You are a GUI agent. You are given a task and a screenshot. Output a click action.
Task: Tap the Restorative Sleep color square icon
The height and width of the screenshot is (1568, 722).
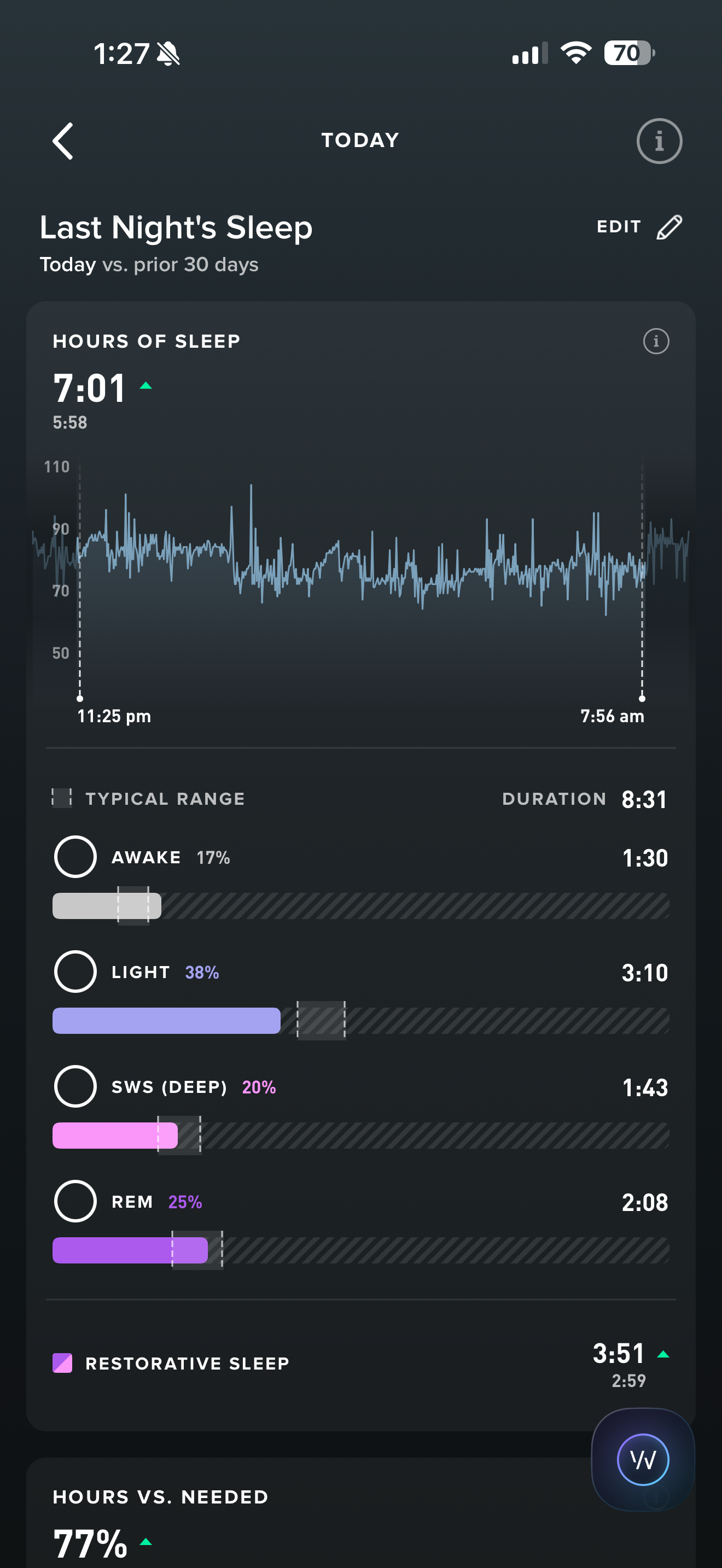pos(62,1363)
